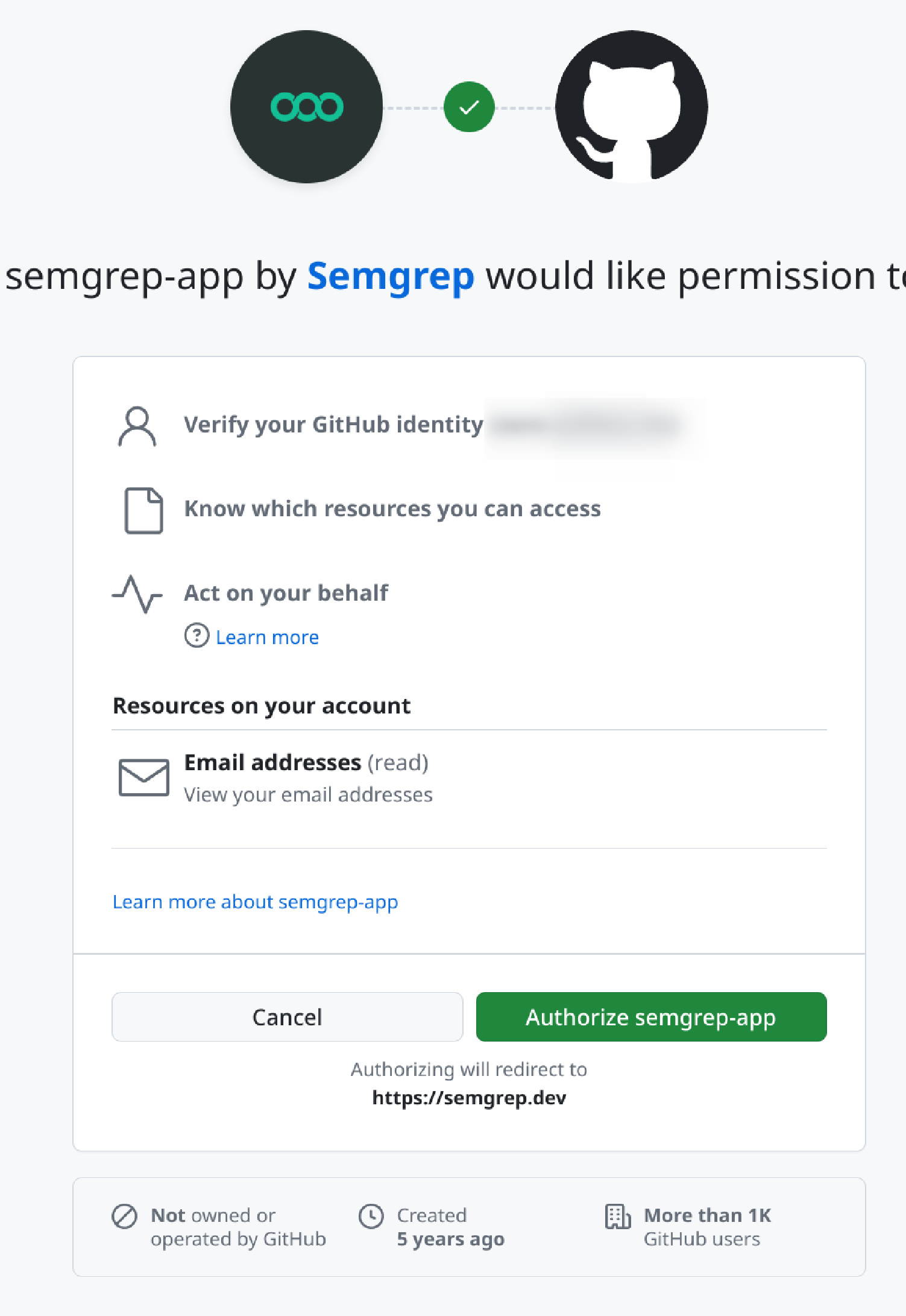The width and height of the screenshot is (906, 1316).
Task: Click the green checkmark between the logos
Action: (x=468, y=107)
